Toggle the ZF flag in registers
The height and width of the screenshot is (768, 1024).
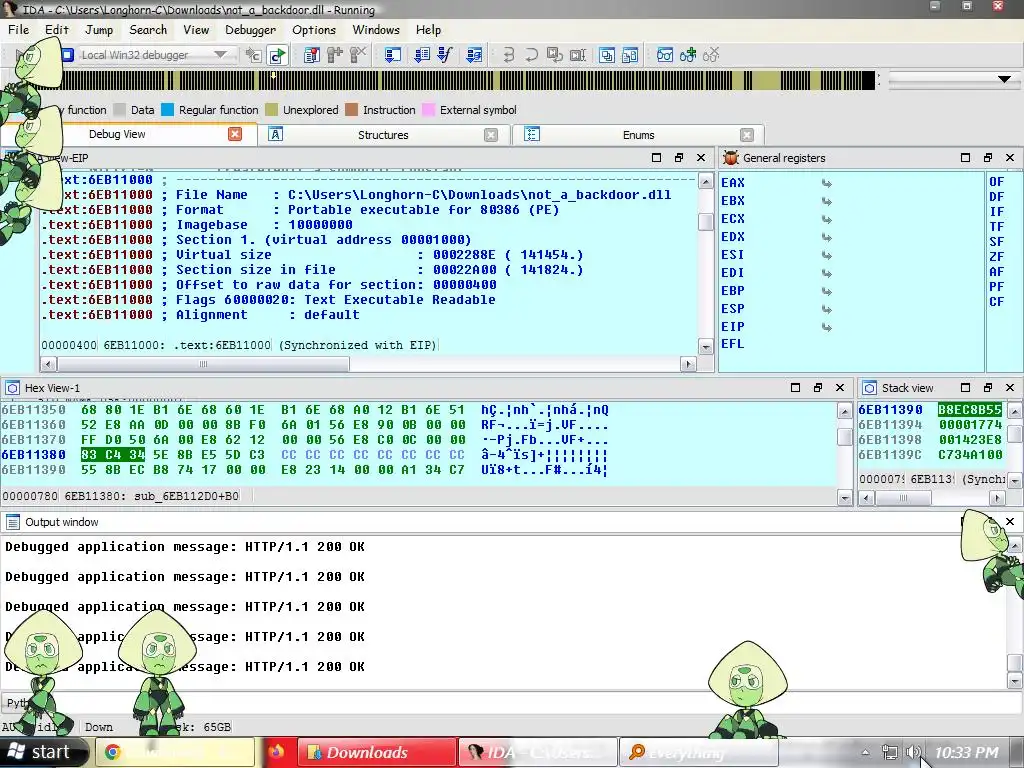coord(996,257)
